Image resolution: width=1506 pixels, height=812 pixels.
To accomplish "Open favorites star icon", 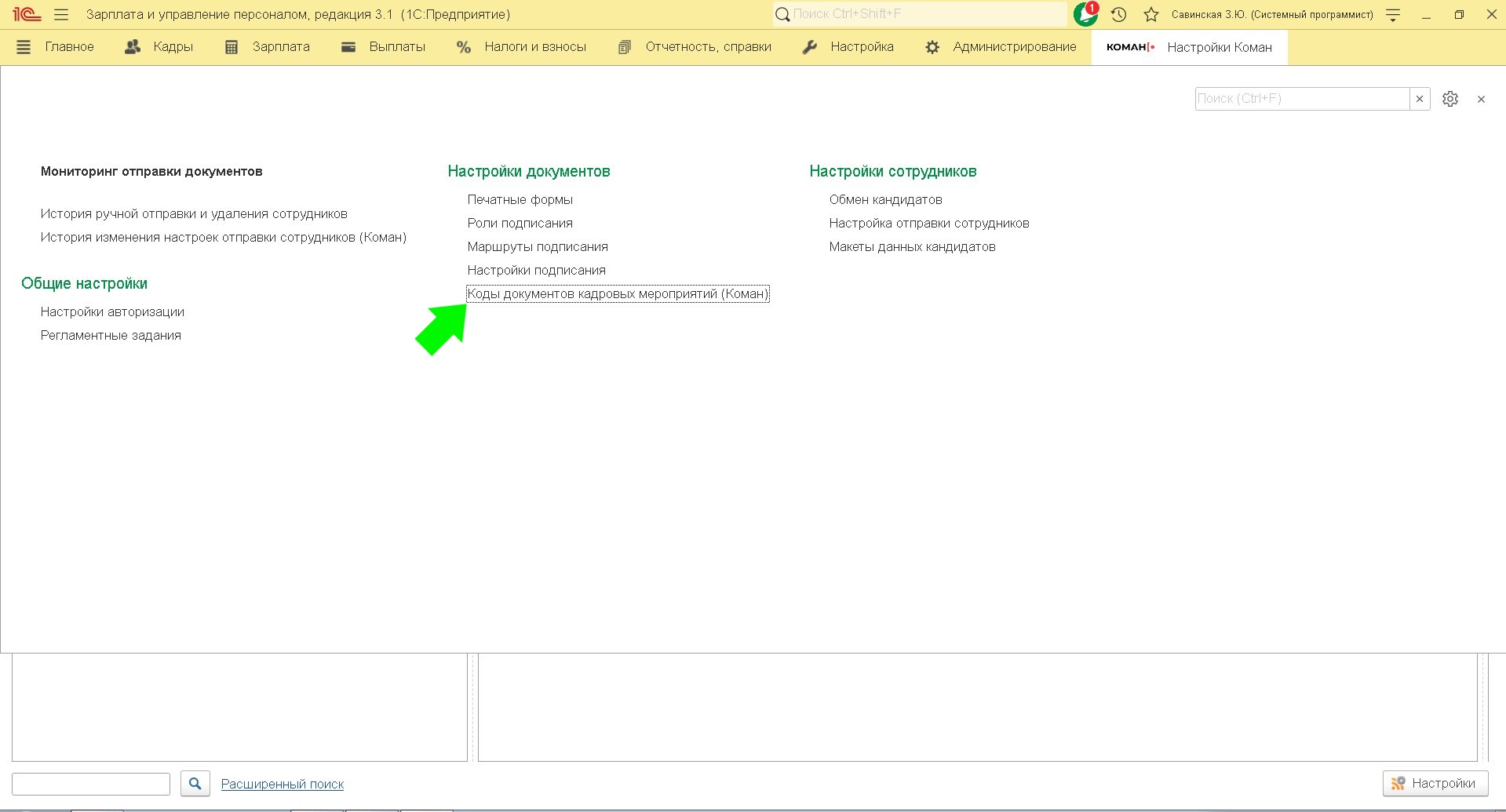I will [1151, 14].
